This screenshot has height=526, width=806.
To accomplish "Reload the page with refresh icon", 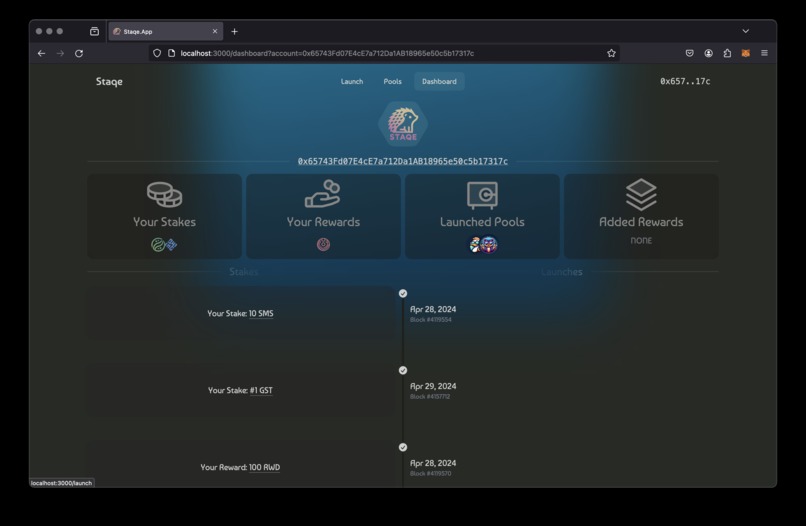I will [79, 53].
